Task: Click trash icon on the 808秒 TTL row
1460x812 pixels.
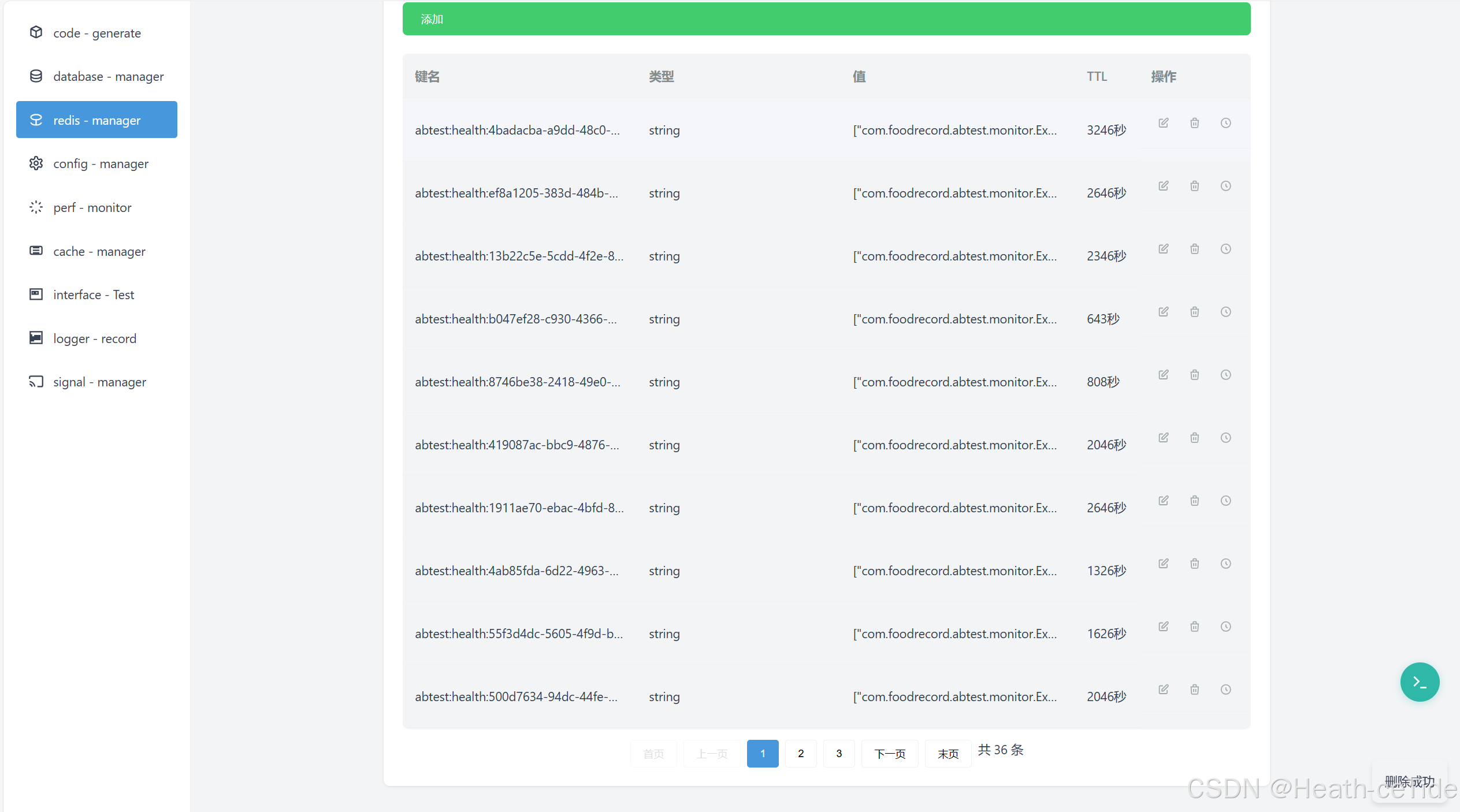Action: [x=1194, y=375]
